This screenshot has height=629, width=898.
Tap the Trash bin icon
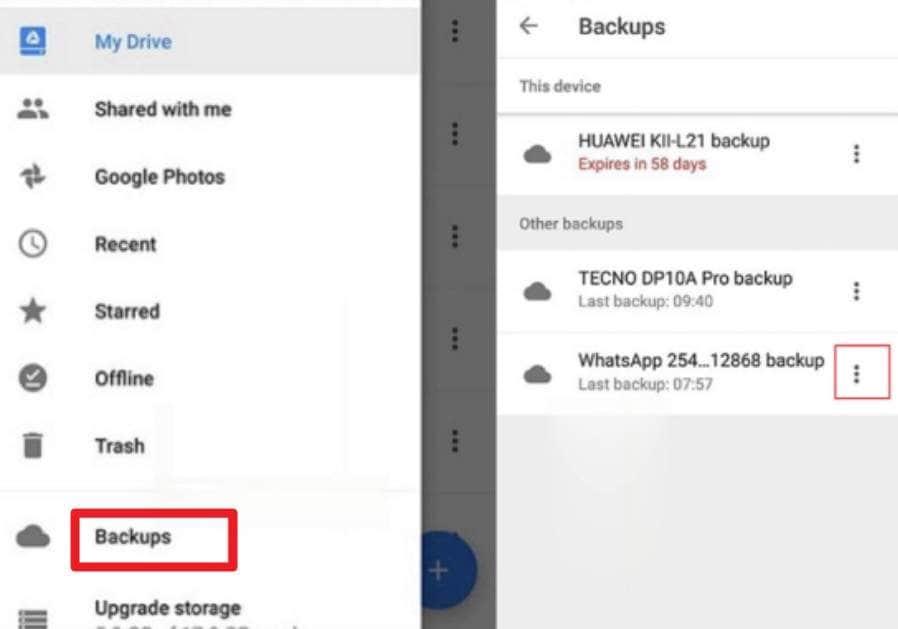point(33,446)
